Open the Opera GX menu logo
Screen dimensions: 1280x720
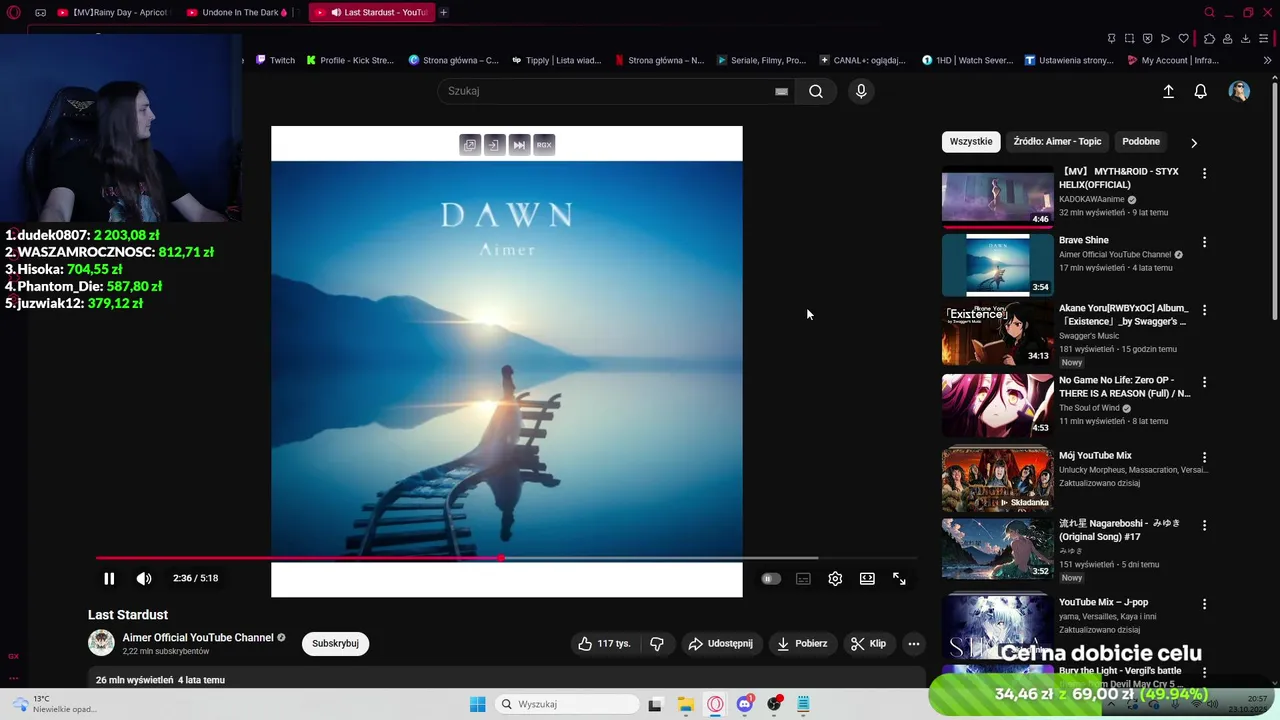point(14,12)
